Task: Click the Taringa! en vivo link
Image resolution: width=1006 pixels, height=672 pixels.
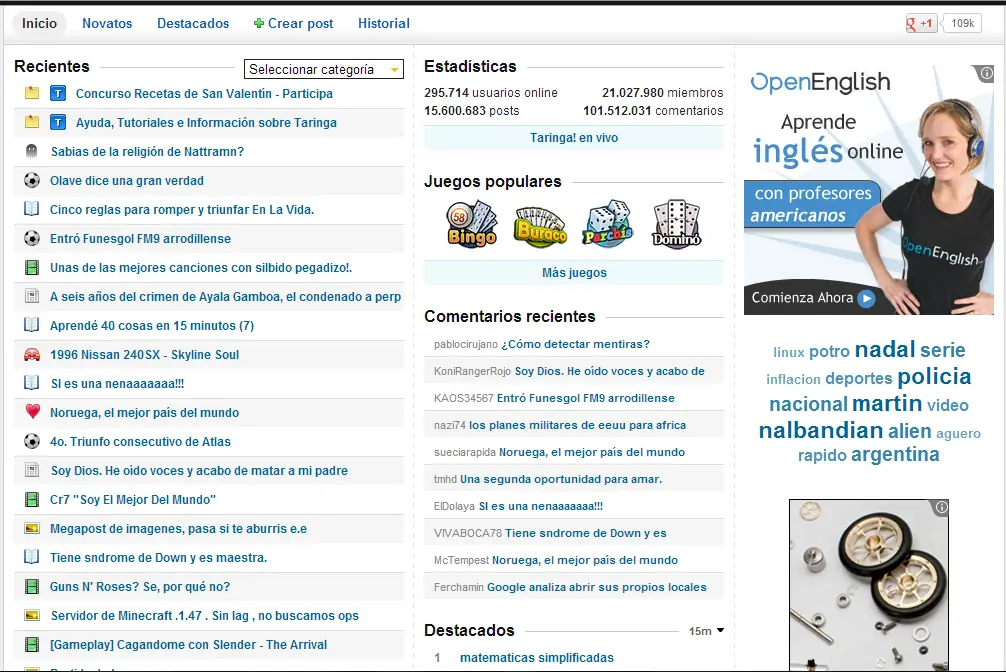Action: (x=574, y=137)
